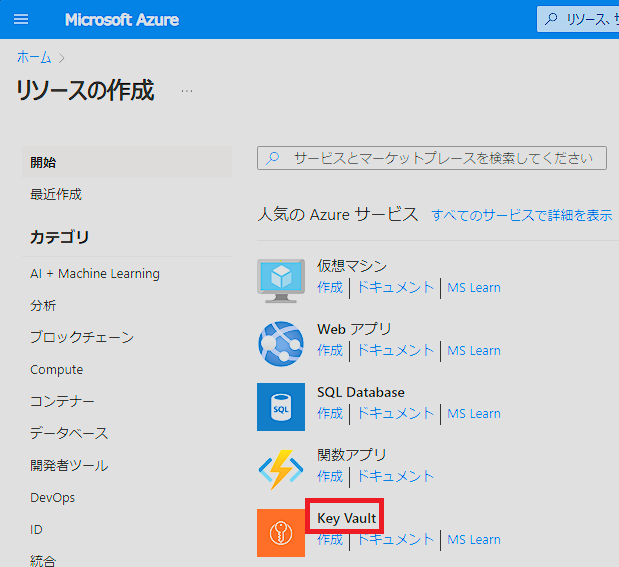The image size is (619, 567).
Task: Open the データベース category
Action: click(x=69, y=433)
